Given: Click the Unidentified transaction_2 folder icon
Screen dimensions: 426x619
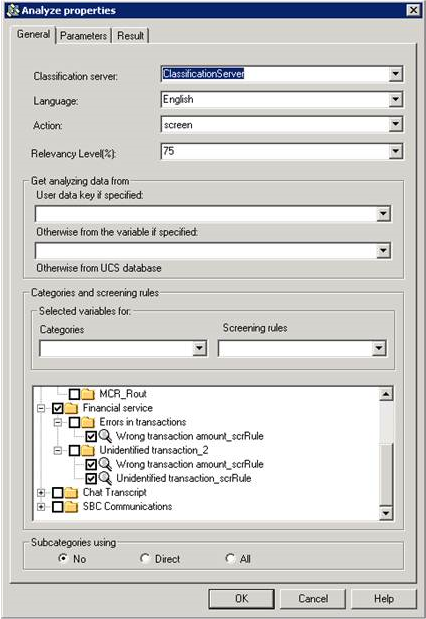Looking at the screenshot, I should click(88, 450).
